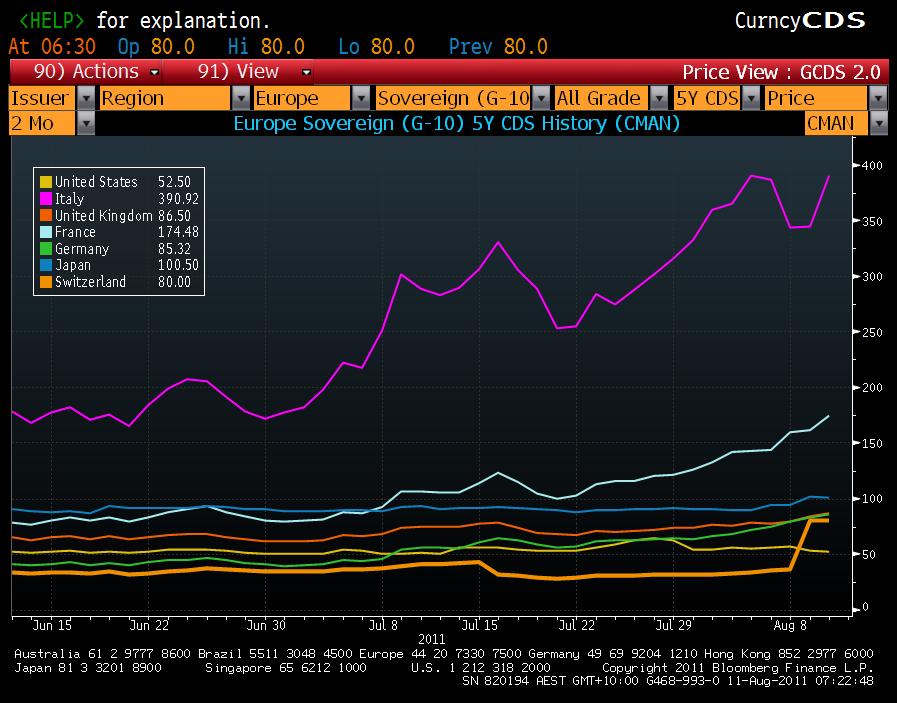The height and width of the screenshot is (703, 897).
Task: Expand the Region dropdown arrow
Action: tap(240, 98)
